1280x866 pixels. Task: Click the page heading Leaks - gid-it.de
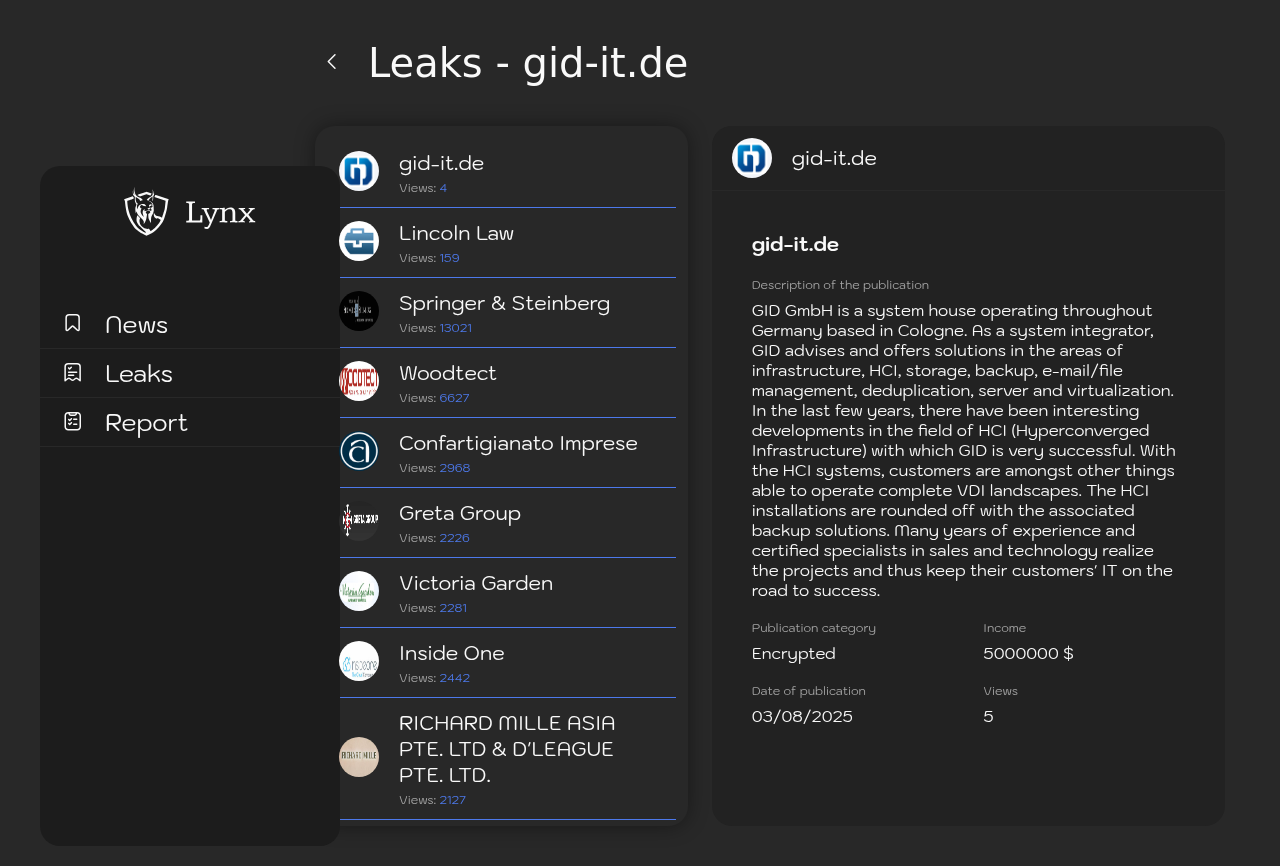coord(528,63)
